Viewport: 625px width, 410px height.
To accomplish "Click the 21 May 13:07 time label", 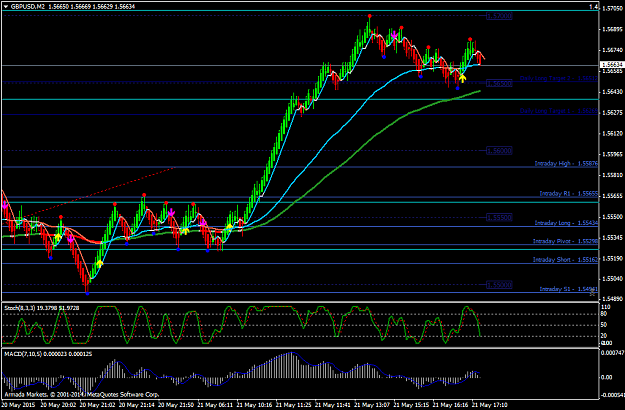I will [373, 405].
